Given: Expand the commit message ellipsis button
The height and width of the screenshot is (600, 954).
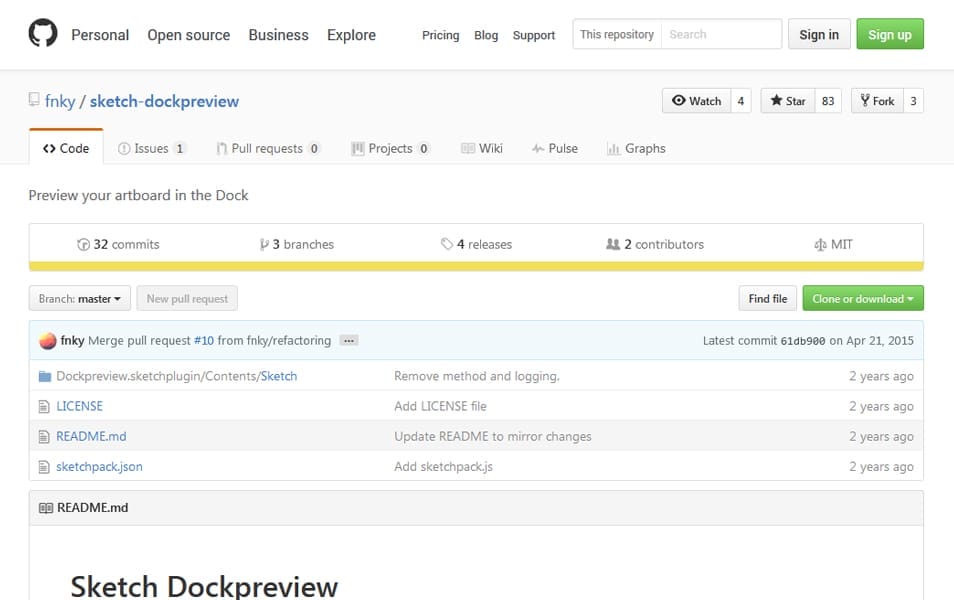Looking at the screenshot, I should point(349,341).
